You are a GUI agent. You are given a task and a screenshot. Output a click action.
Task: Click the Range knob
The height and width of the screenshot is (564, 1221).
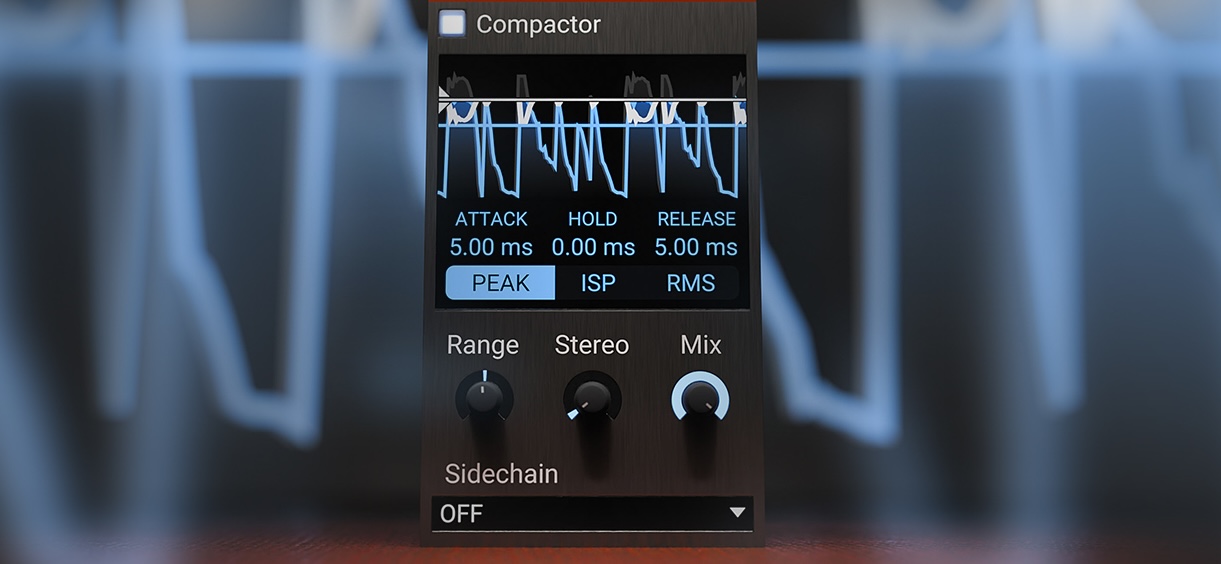484,398
